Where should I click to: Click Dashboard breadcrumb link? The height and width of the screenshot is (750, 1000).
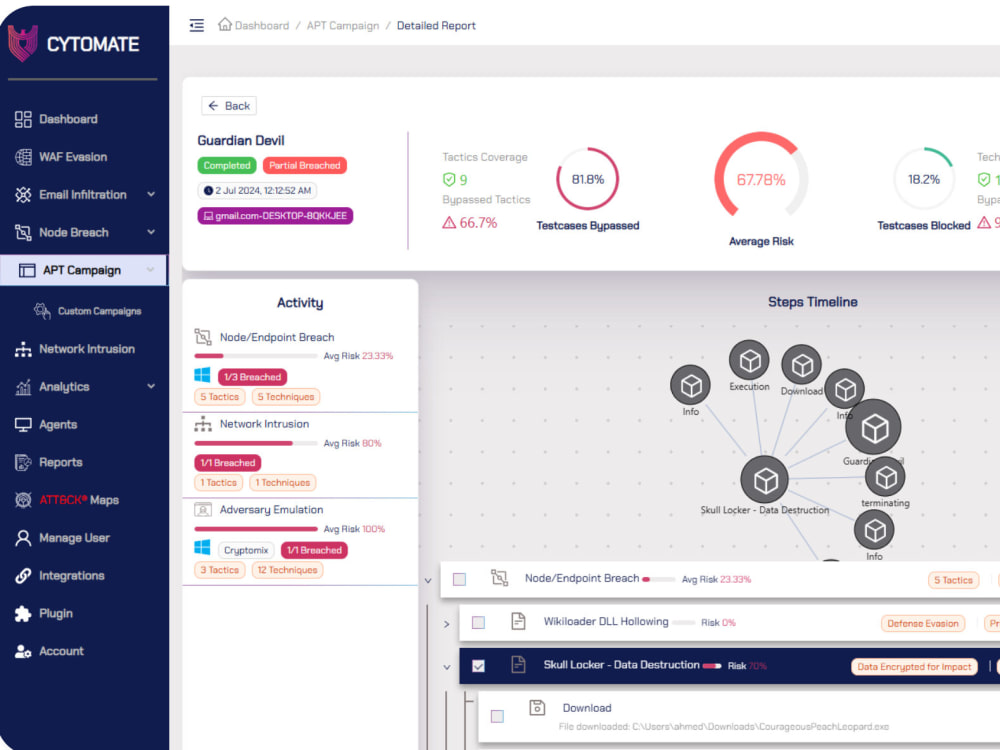point(261,26)
